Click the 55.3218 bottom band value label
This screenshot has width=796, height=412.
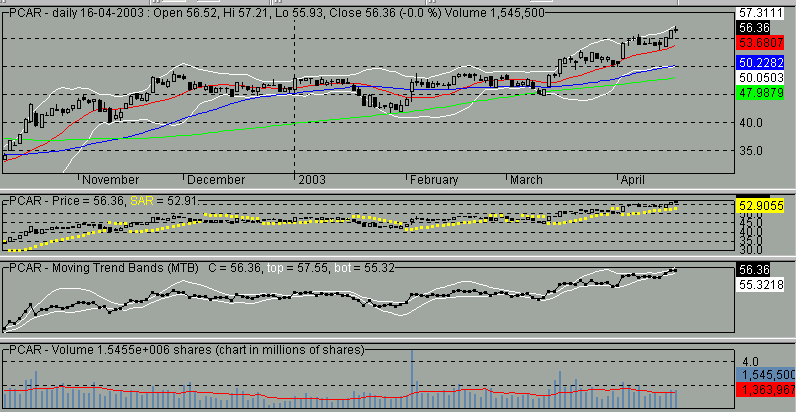pyautogui.click(x=760, y=285)
